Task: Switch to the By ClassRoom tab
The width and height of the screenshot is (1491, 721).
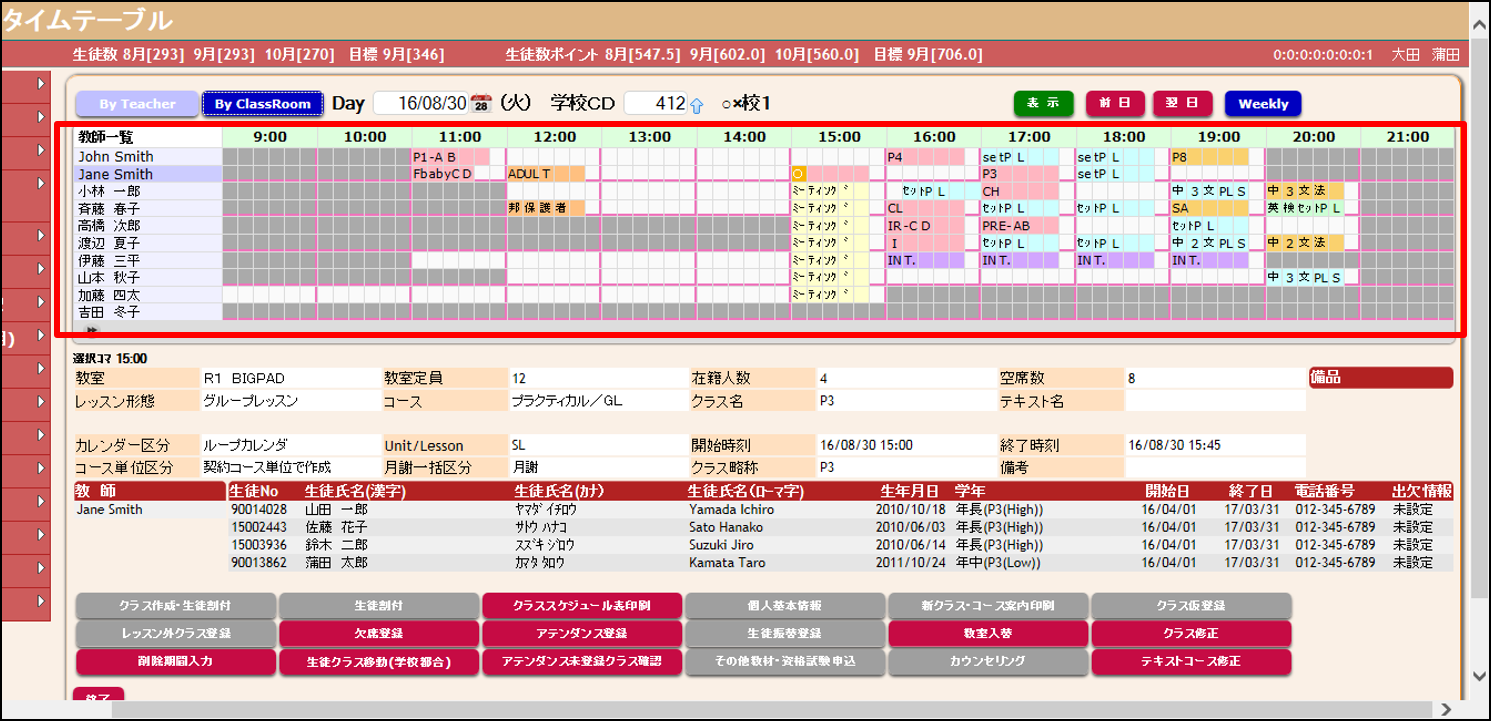Action: [265, 103]
